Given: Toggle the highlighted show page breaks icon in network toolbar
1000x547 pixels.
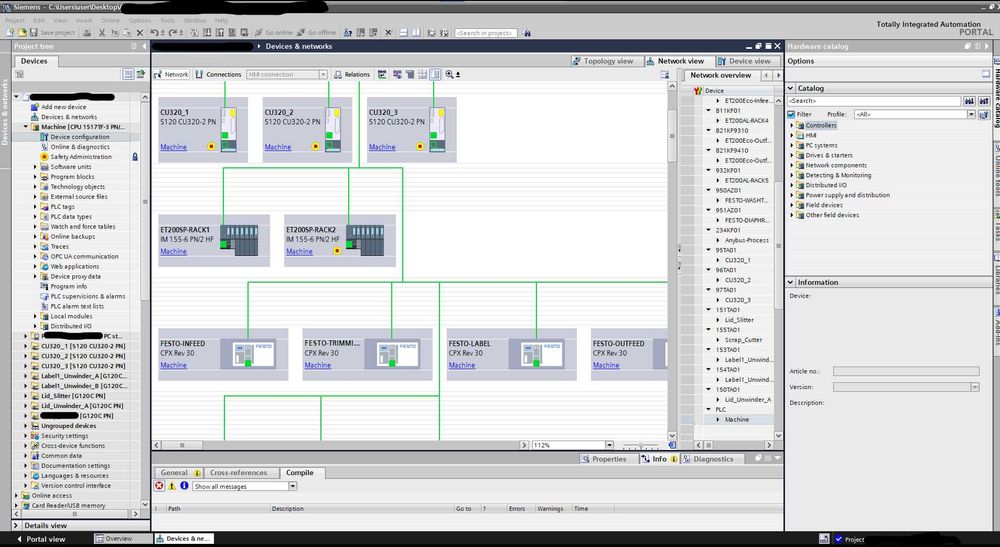Looking at the screenshot, I should pyautogui.click(x=435, y=75).
